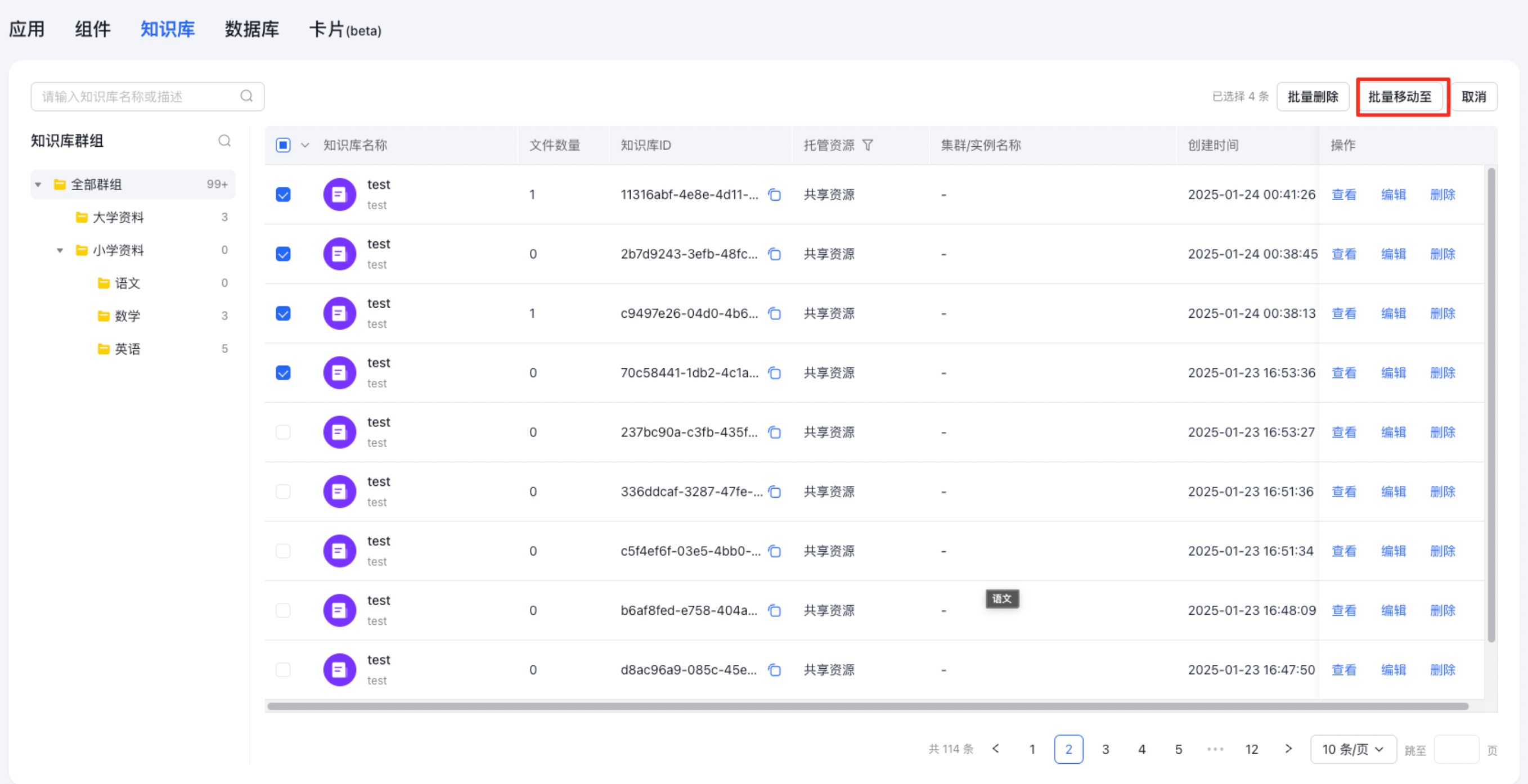Click 查看 for row 11316abf-4e8e-4d11
The width and height of the screenshot is (1528, 784).
tap(1343, 195)
